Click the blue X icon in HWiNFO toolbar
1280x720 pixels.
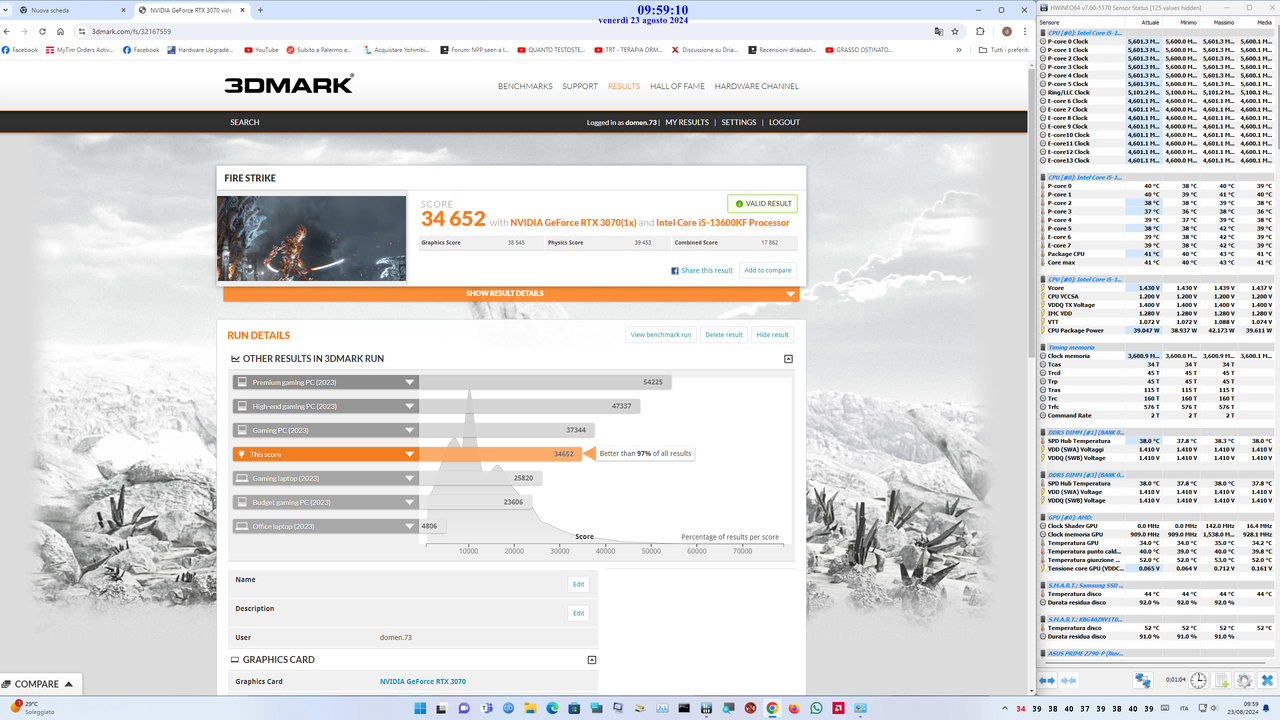(1265, 680)
